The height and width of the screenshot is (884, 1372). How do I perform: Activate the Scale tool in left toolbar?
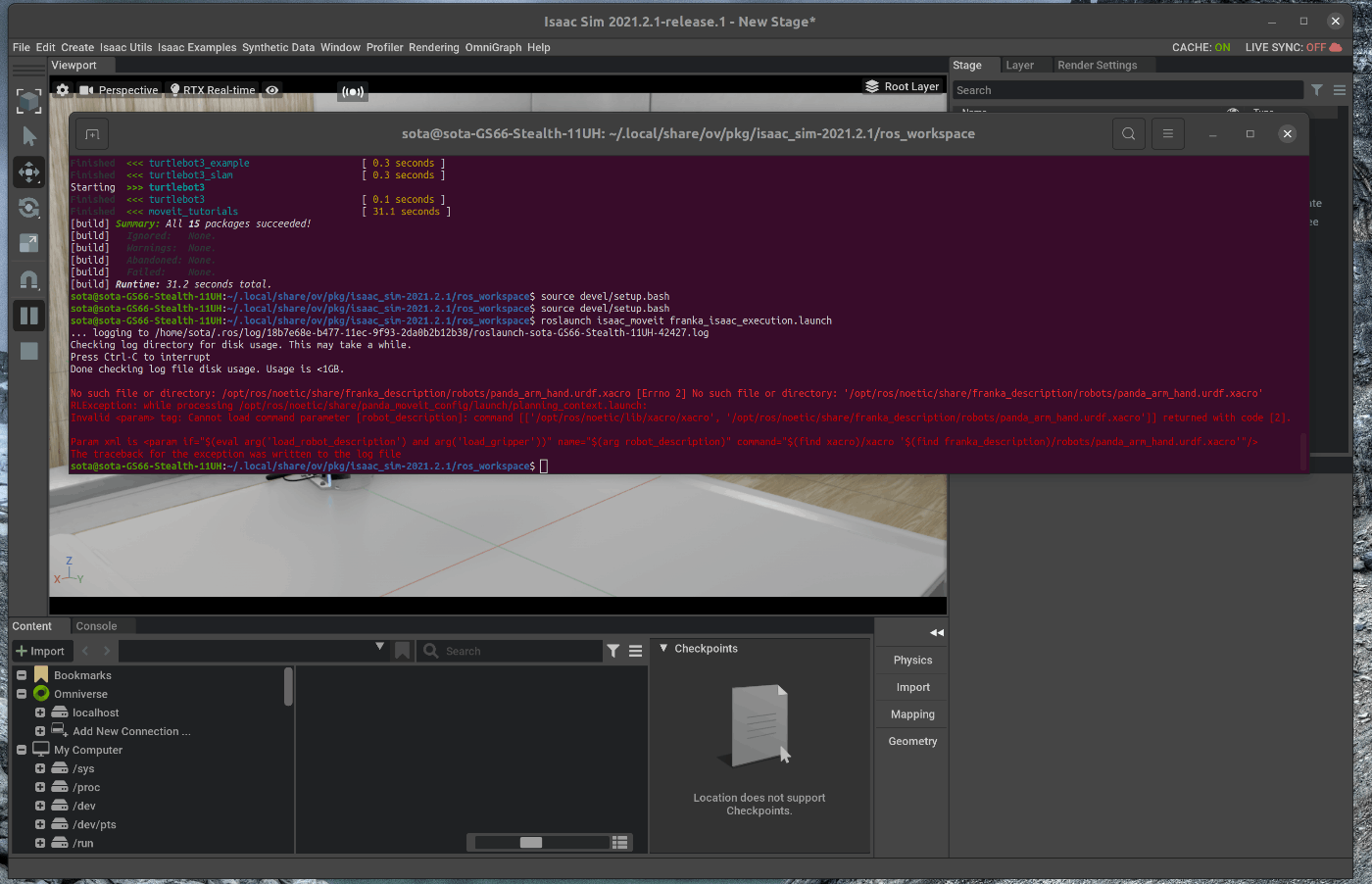(x=29, y=243)
